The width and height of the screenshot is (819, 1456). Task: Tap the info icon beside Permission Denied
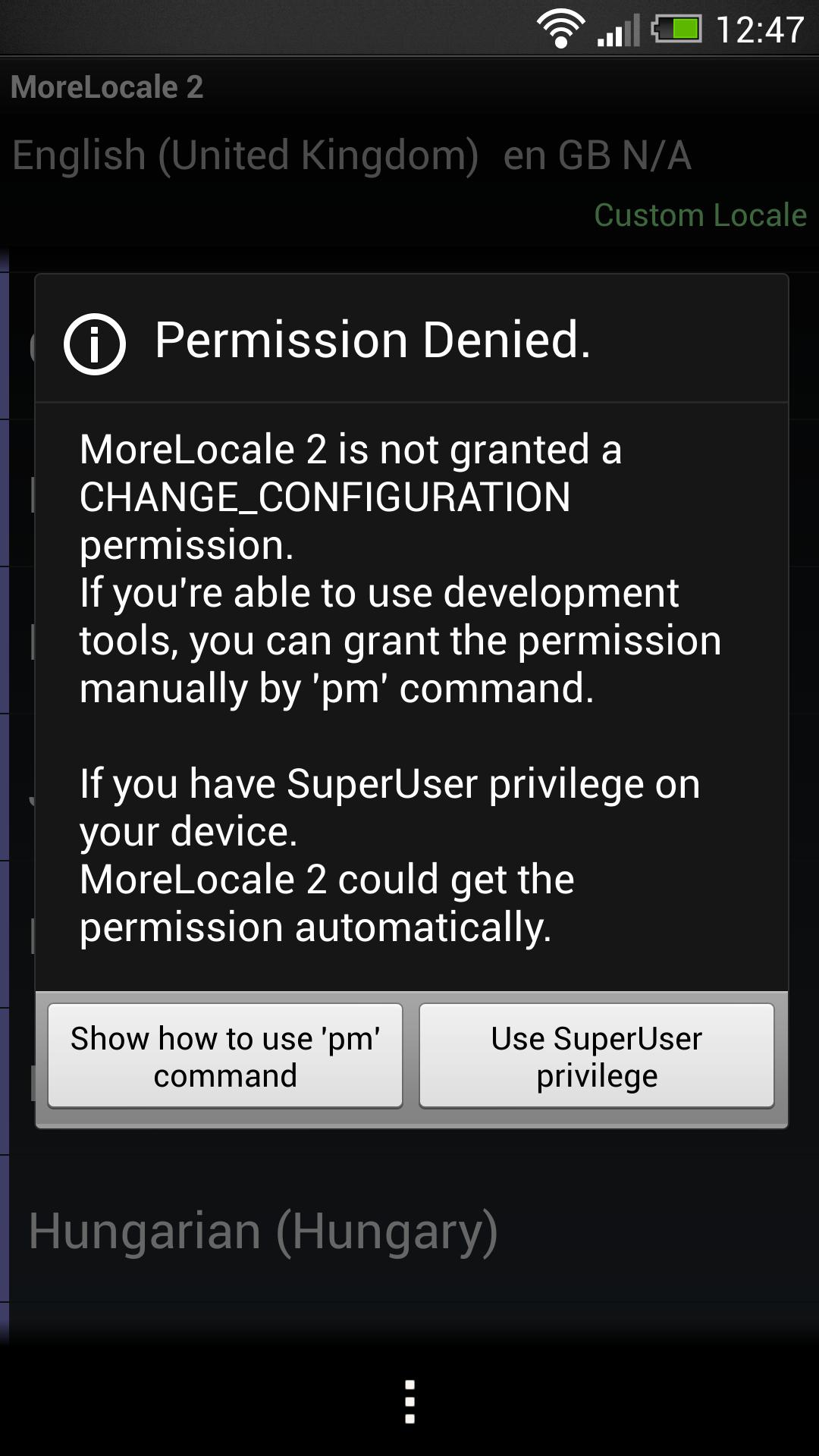click(95, 344)
